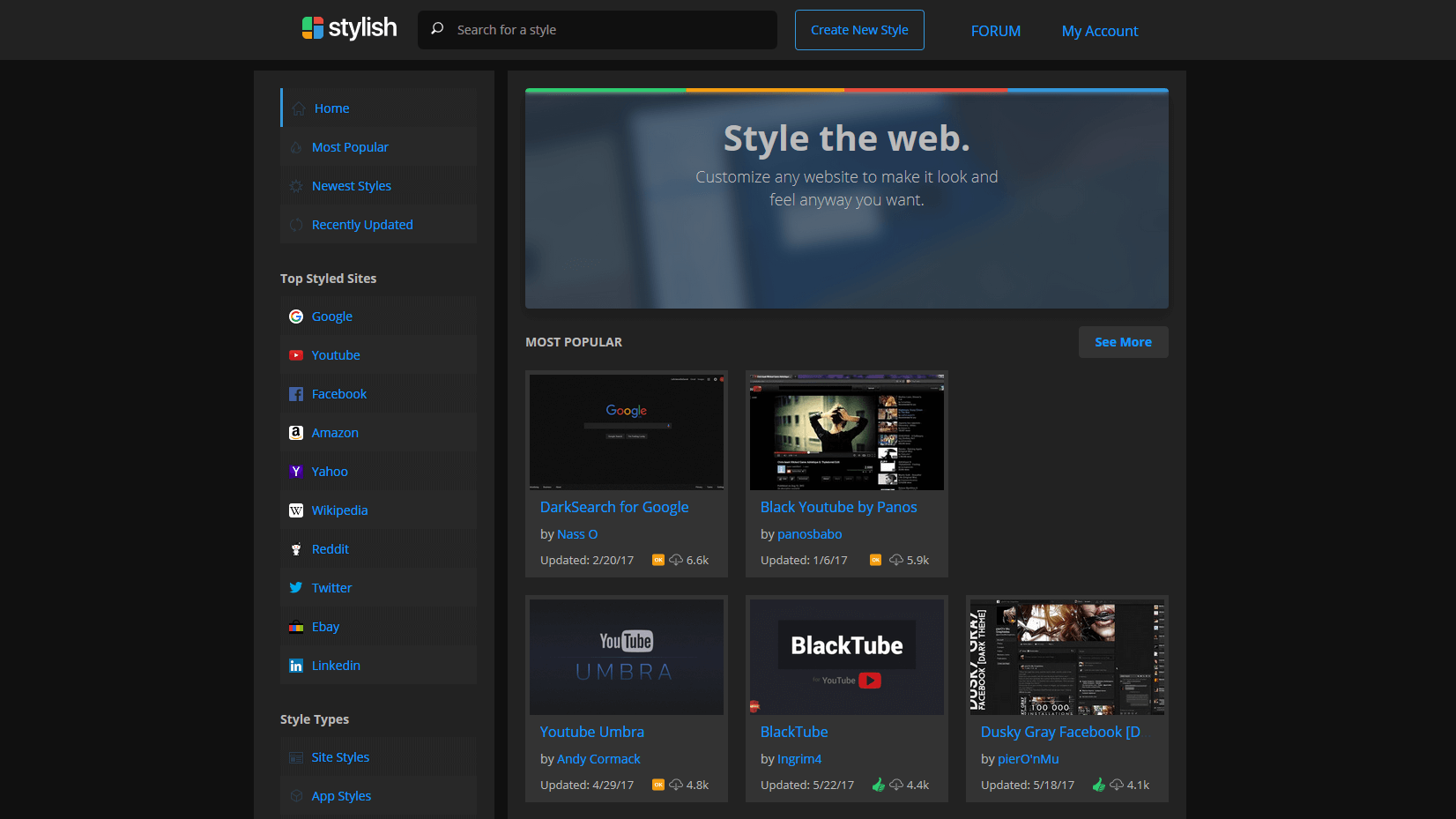The image size is (1456, 819).
Task: Open the Youtube Umbra thumbnail
Action: 627,657
